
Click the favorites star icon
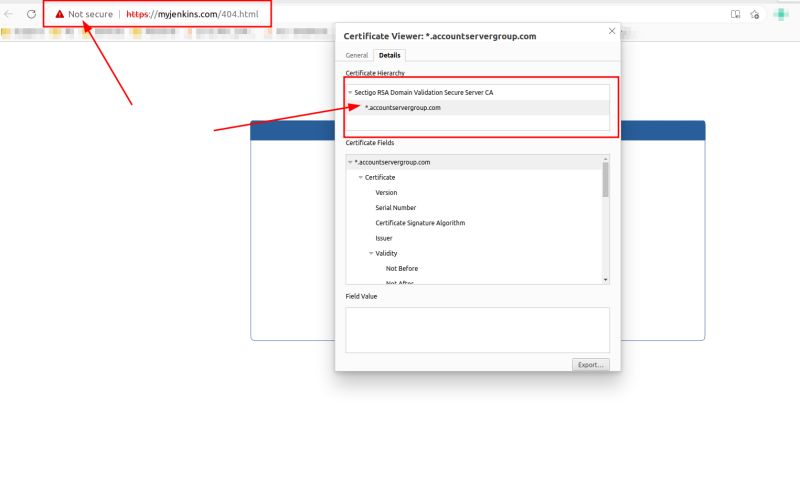[755, 14]
